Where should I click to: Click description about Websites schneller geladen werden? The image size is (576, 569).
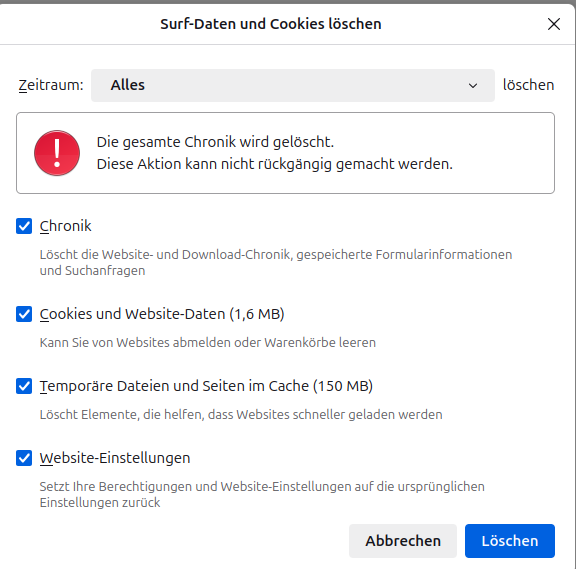tap(241, 414)
